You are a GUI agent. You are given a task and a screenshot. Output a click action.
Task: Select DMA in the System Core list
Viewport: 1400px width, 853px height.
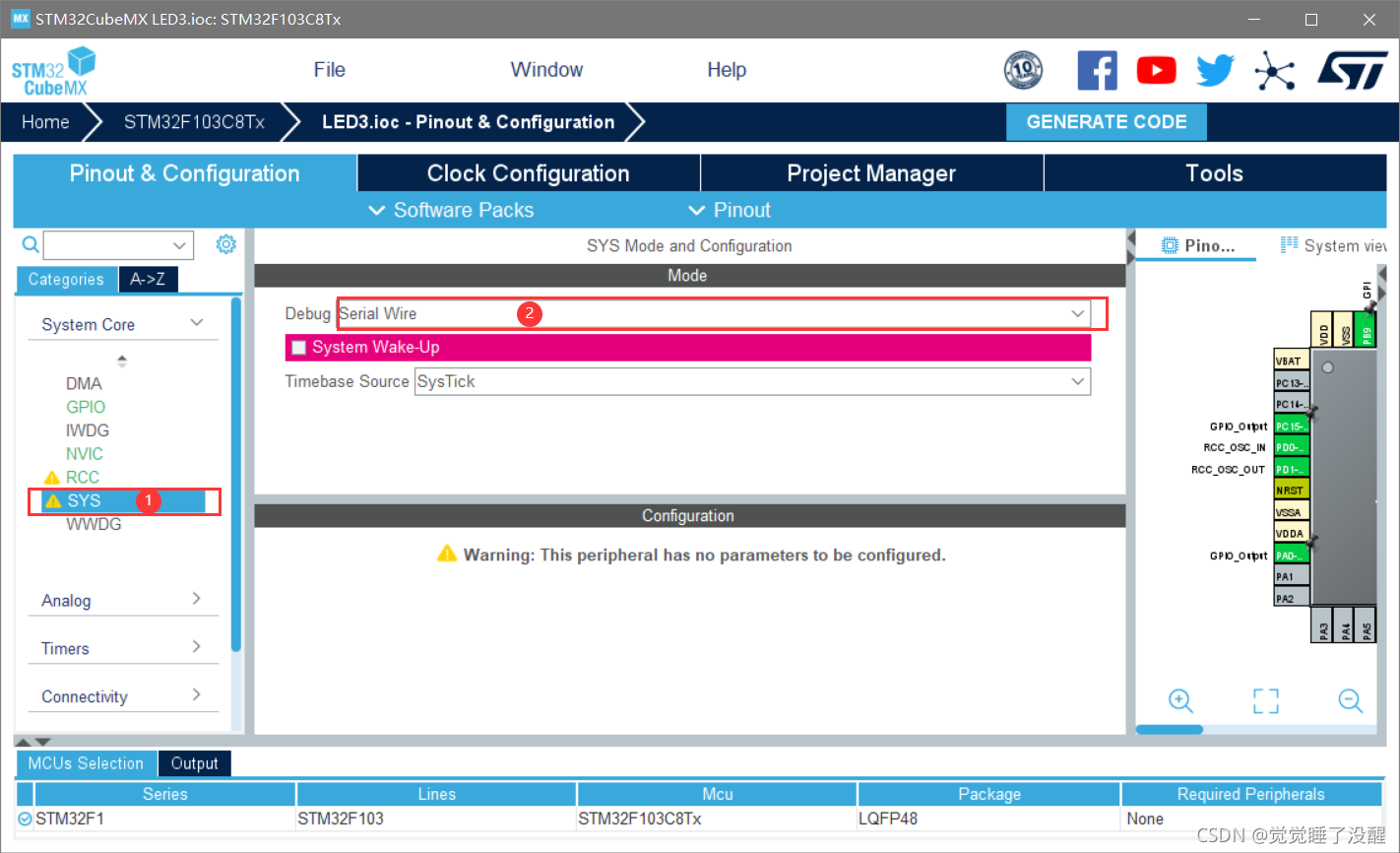[84, 383]
